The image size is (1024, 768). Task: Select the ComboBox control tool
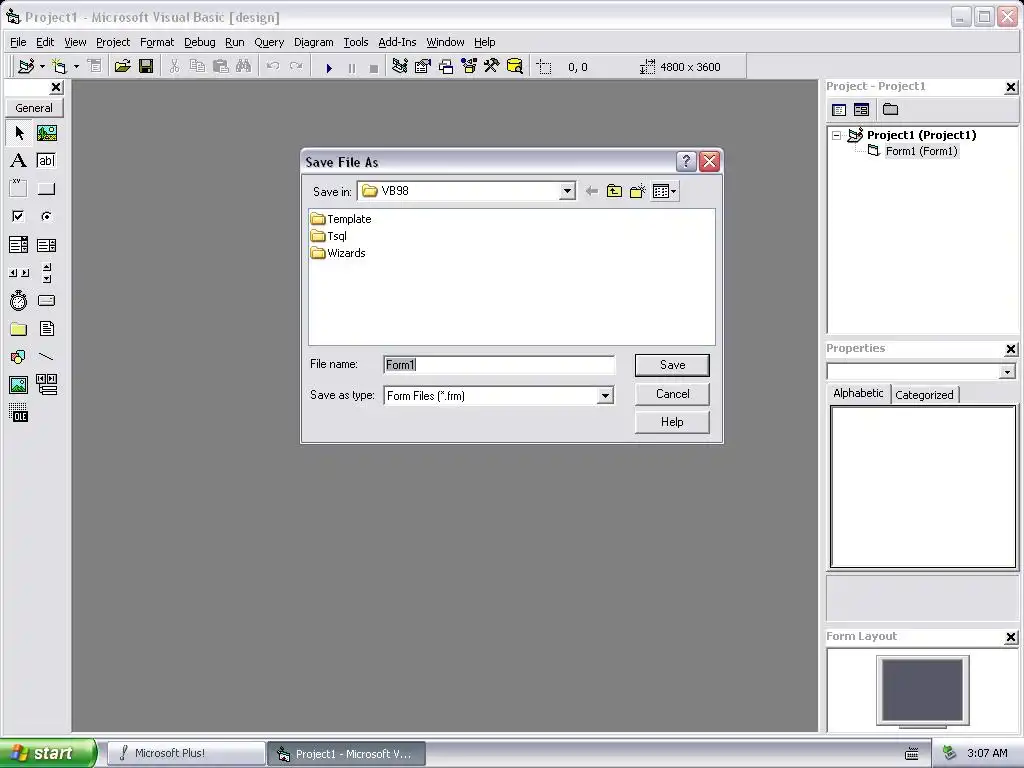click(19, 245)
